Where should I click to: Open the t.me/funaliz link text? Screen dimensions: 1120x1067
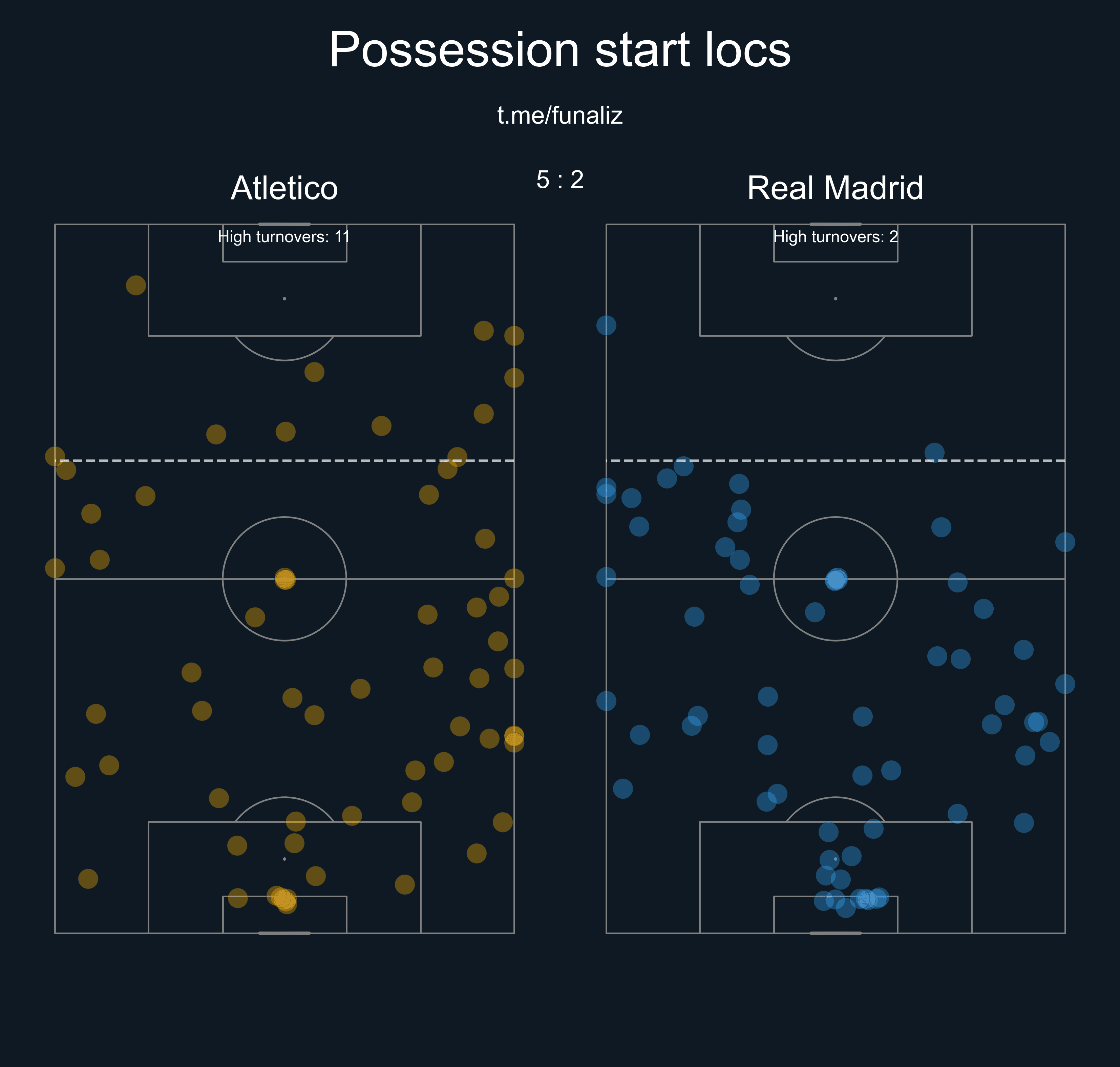coord(560,116)
